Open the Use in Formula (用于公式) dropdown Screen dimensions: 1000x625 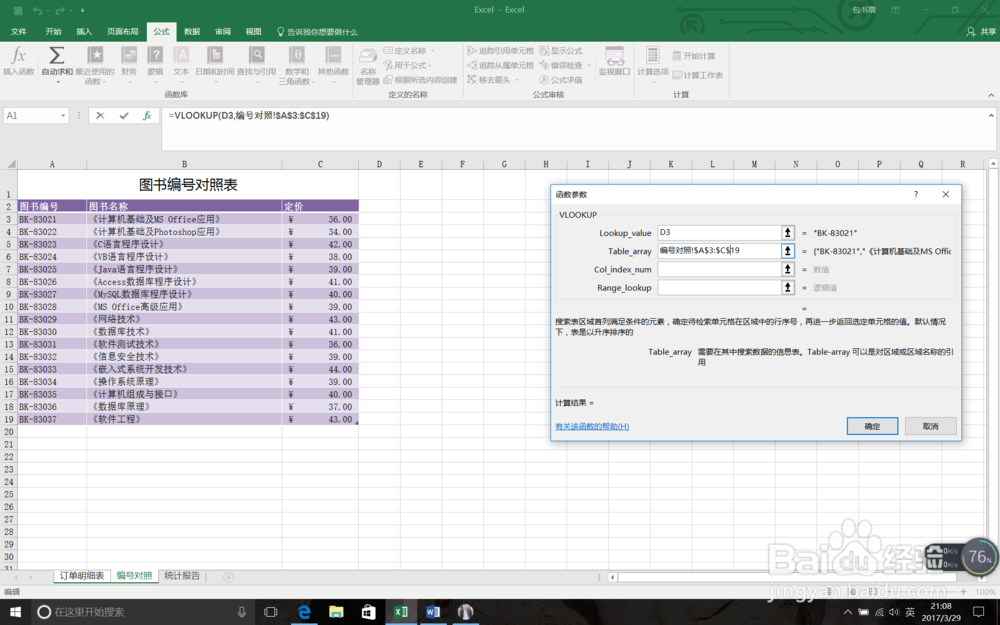tap(408, 65)
